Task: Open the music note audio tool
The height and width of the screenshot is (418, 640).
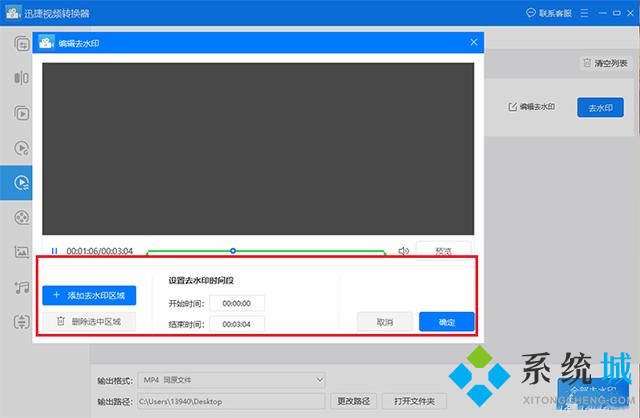Action: [x=20, y=287]
